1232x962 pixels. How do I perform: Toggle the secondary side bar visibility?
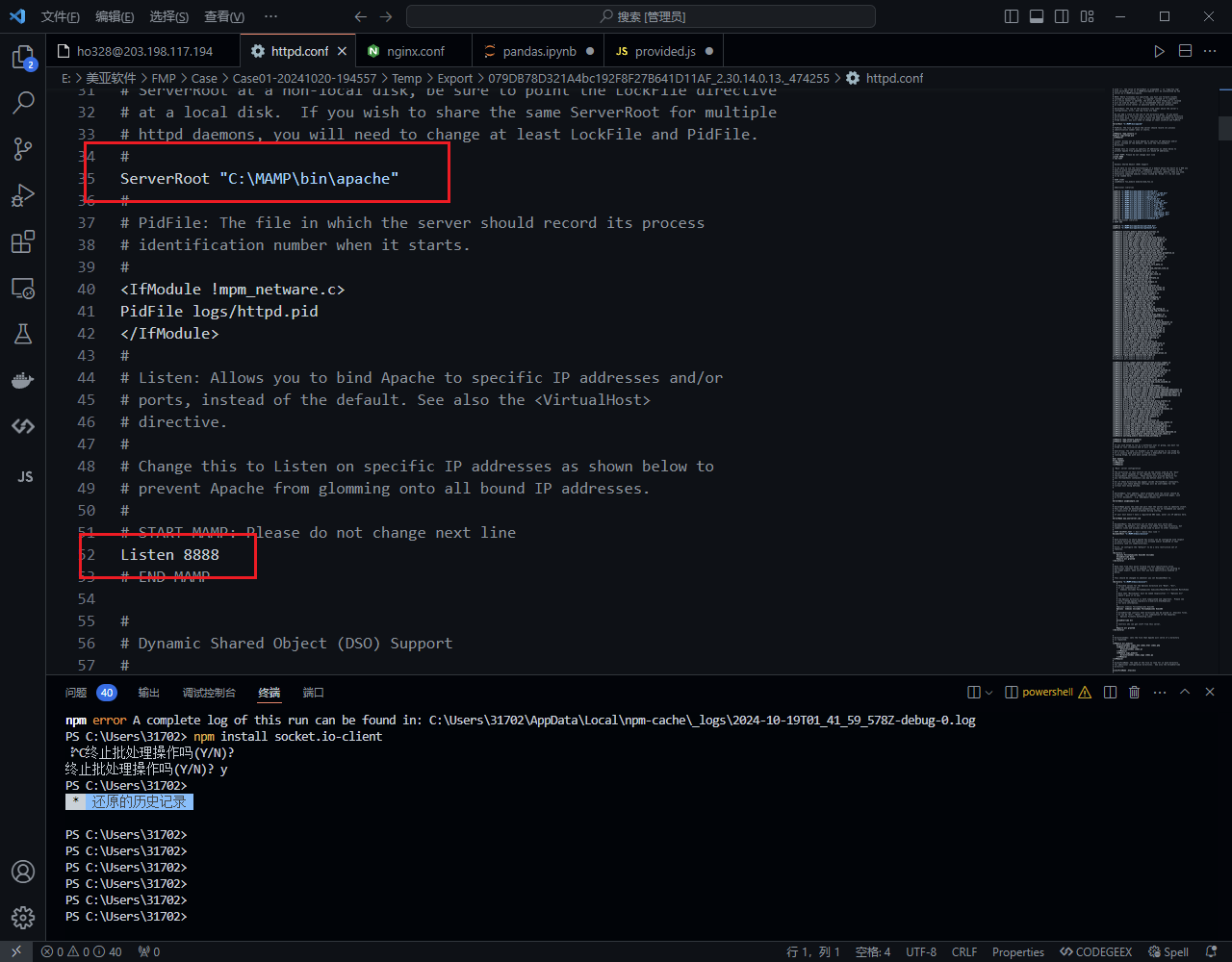click(1062, 16)
